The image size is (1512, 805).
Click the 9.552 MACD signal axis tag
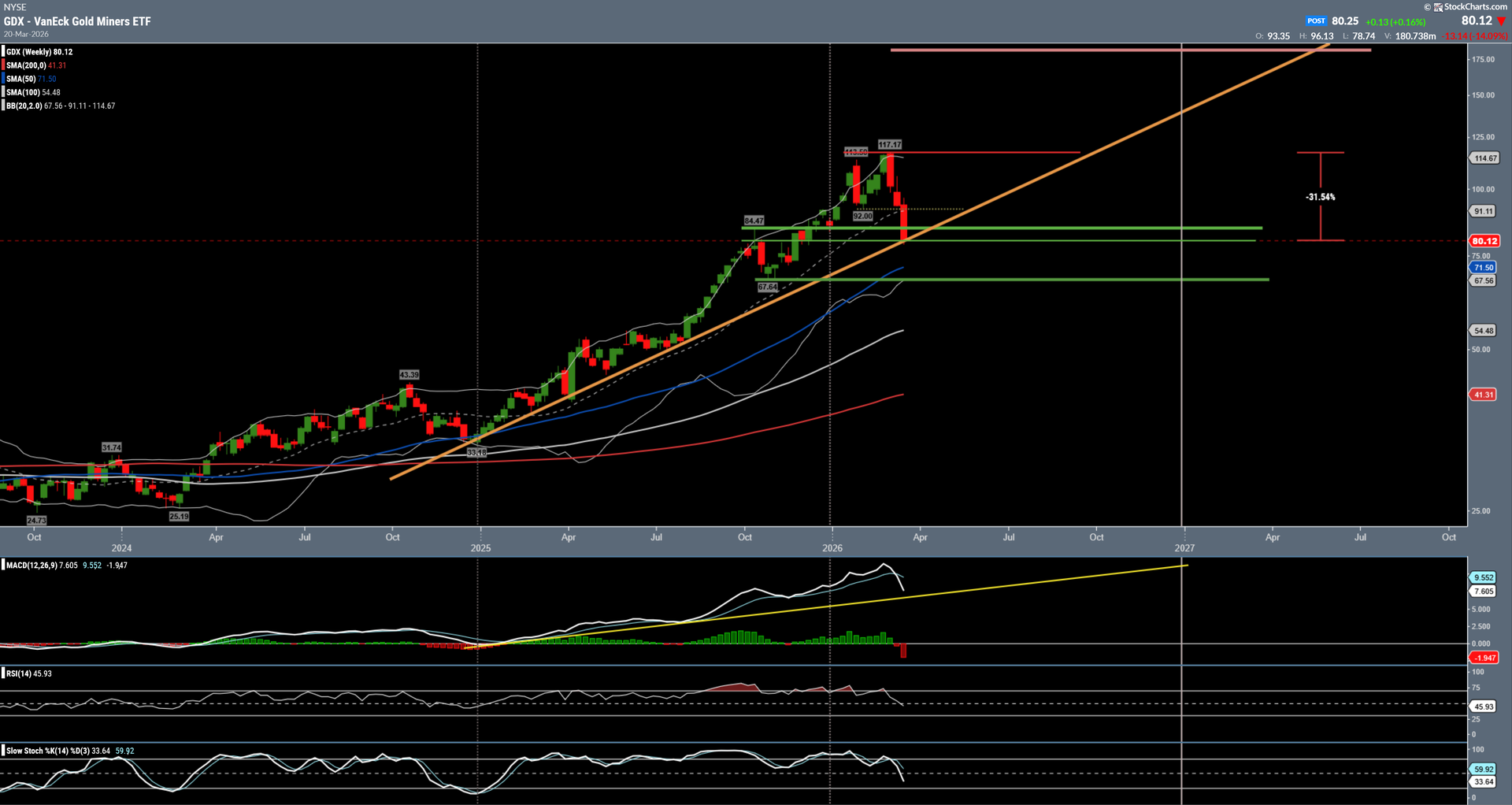[x=1484, y=577]
